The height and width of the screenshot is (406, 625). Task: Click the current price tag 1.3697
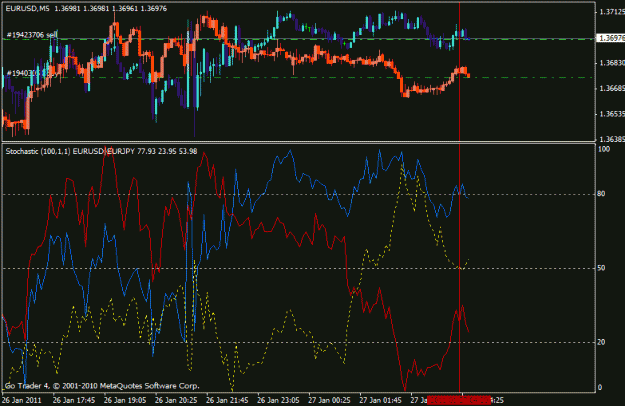[610, 38]
